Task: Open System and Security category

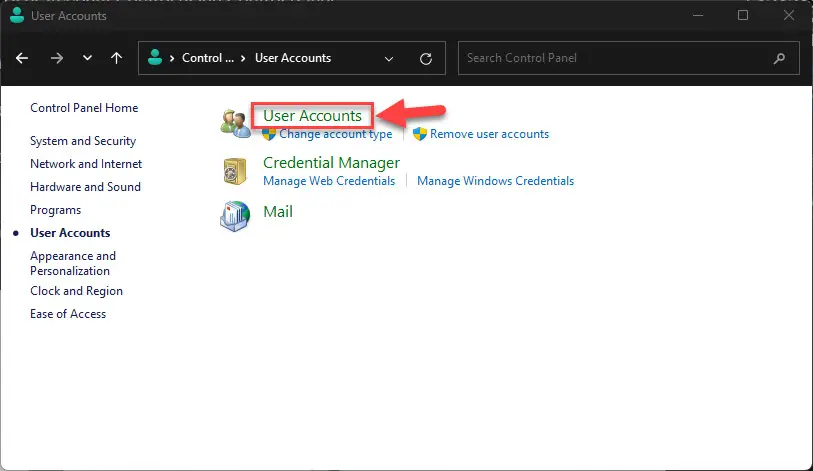Action: point(83,141)
